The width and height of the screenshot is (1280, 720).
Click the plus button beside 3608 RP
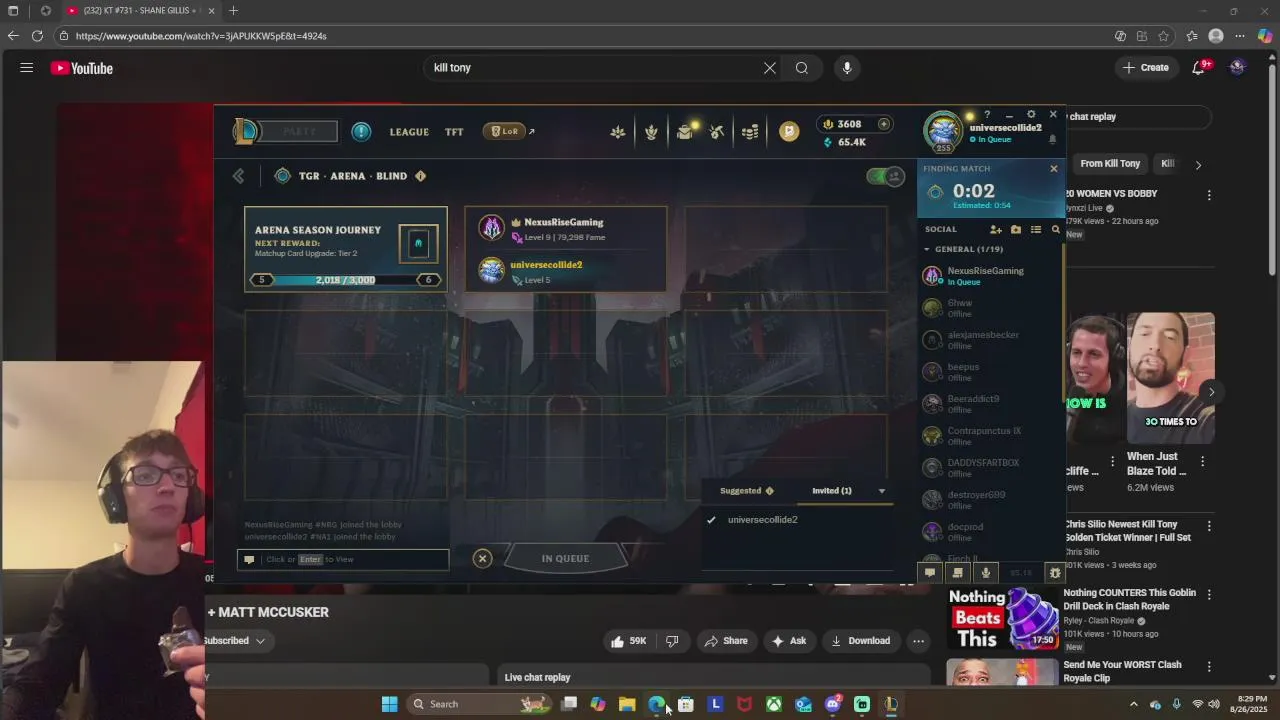click(x=884, y=124)
